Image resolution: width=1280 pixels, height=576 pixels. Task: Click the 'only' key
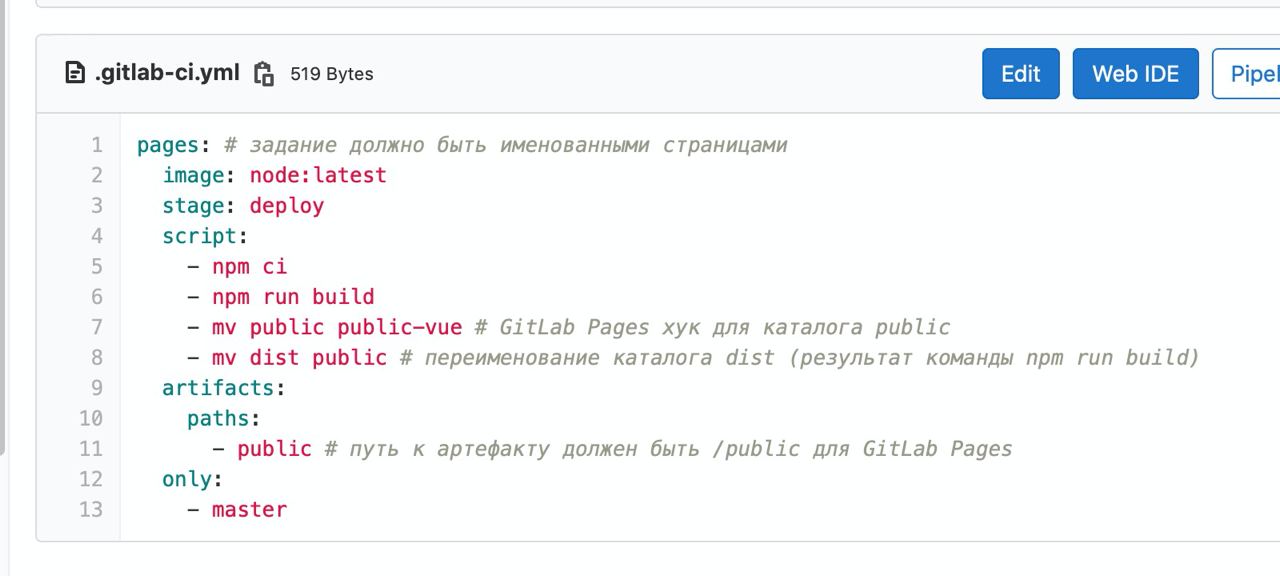187,479
